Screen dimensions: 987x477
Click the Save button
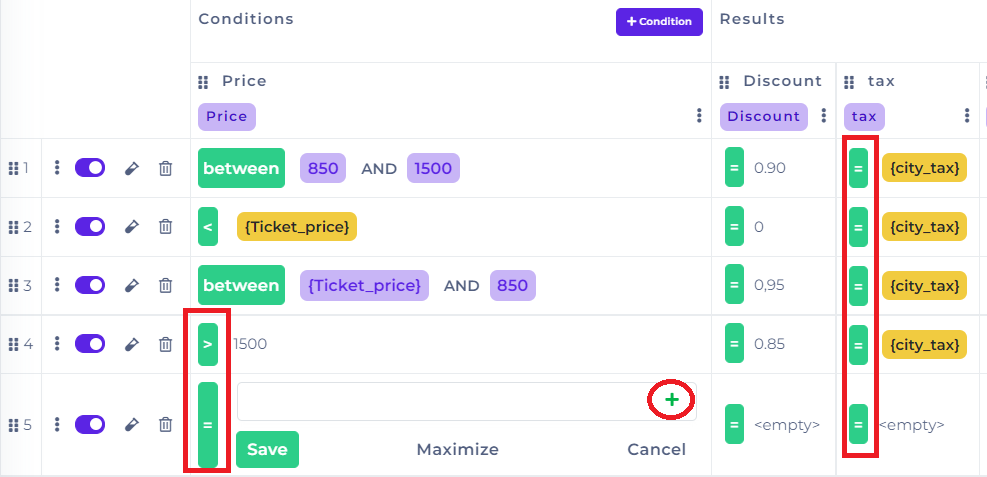[x=267, y=449]
